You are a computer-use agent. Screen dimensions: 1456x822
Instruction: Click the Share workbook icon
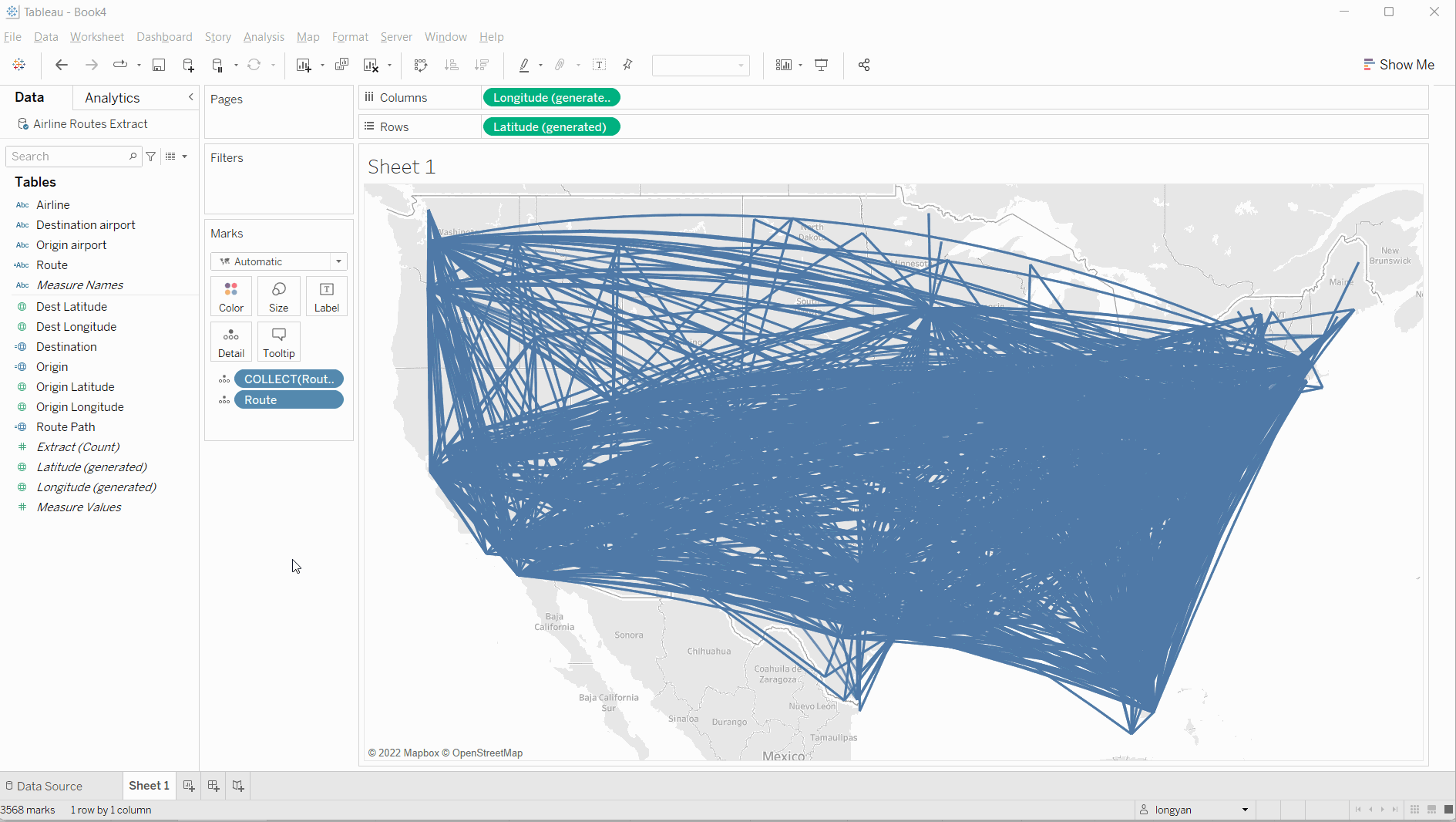864,66
